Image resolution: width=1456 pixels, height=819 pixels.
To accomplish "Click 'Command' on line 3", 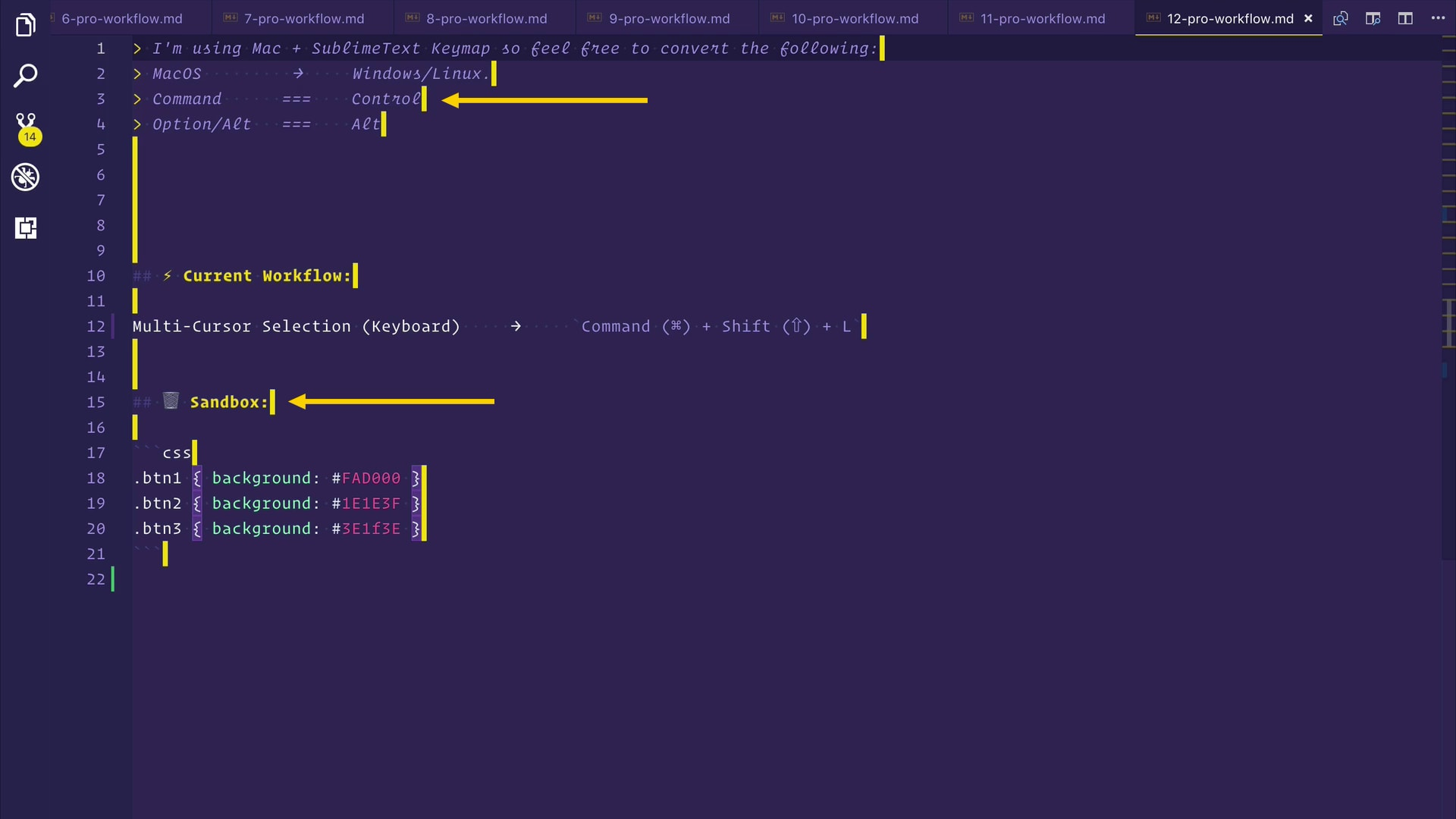I will tap(187, 99).
